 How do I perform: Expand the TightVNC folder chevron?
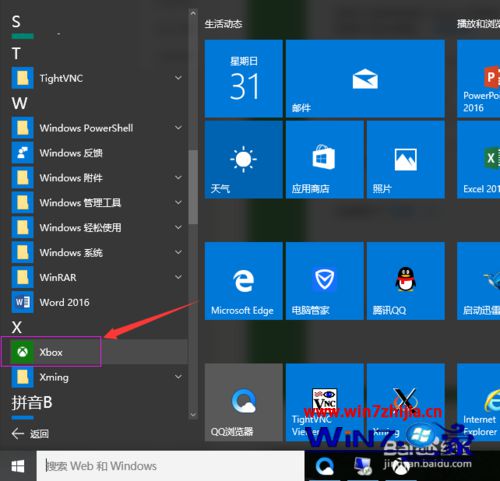(x=178, y=78)
